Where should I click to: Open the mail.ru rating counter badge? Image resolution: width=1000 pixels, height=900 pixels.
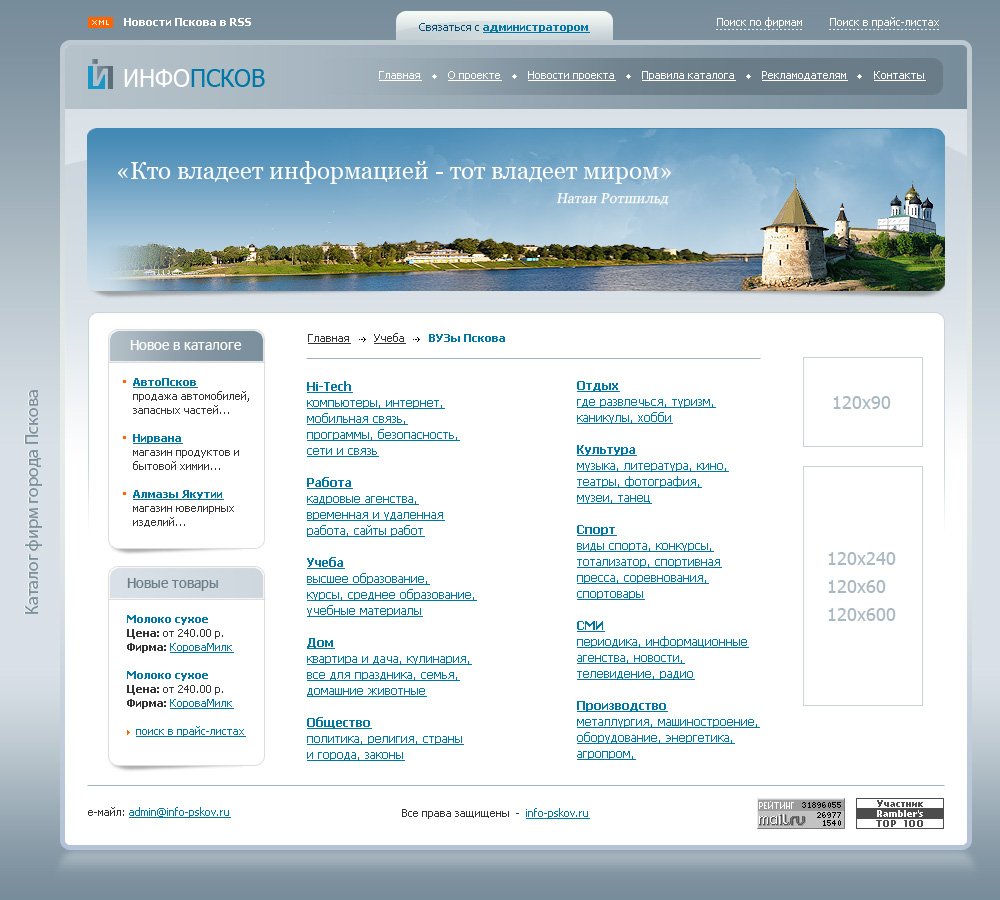pyautogui.click(x=800, y=813)
